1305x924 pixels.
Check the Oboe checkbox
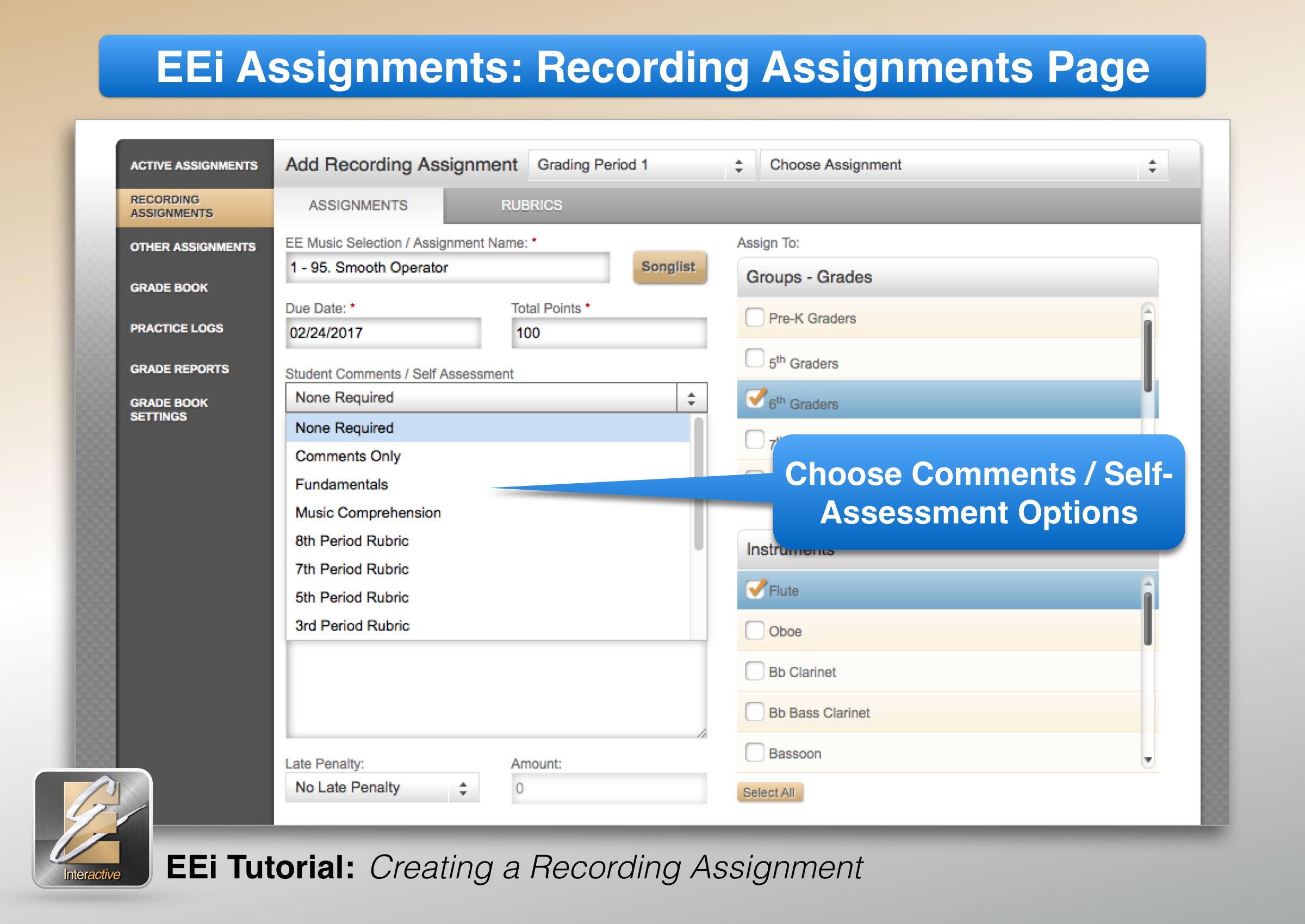coord(755,630)
